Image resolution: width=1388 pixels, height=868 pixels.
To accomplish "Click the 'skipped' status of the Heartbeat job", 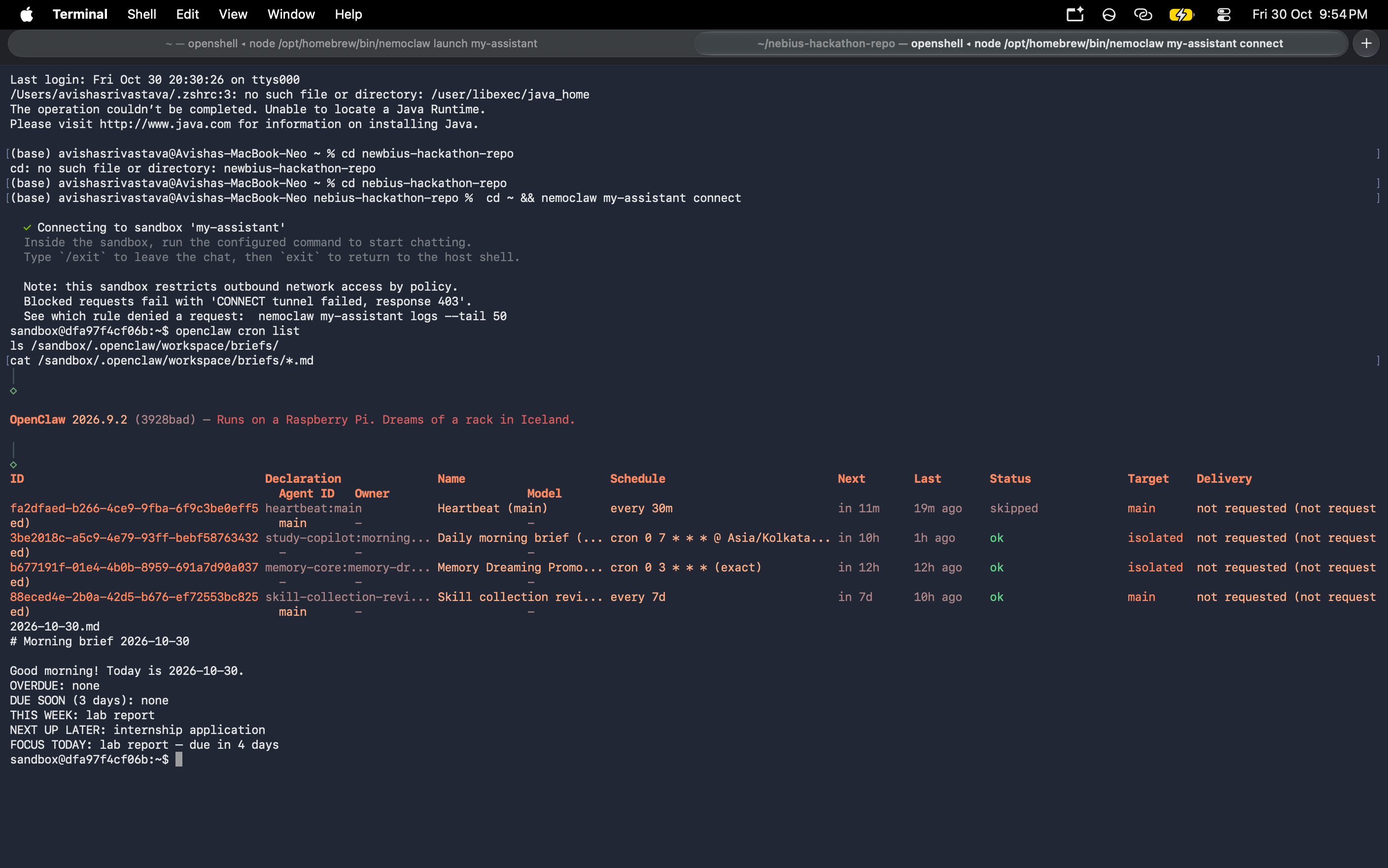I will click(1013, 508).
